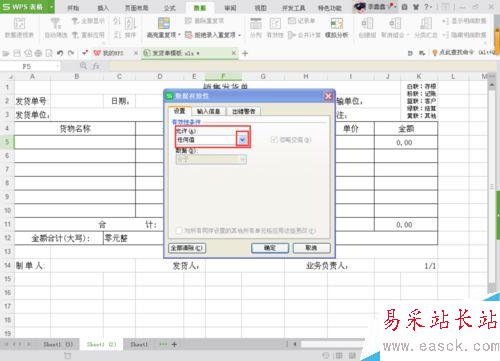The width and height of the screenshot is (500, 361).
Task: Click Show Detail (显示明细数据) icon
Action: tap(446, 21)
